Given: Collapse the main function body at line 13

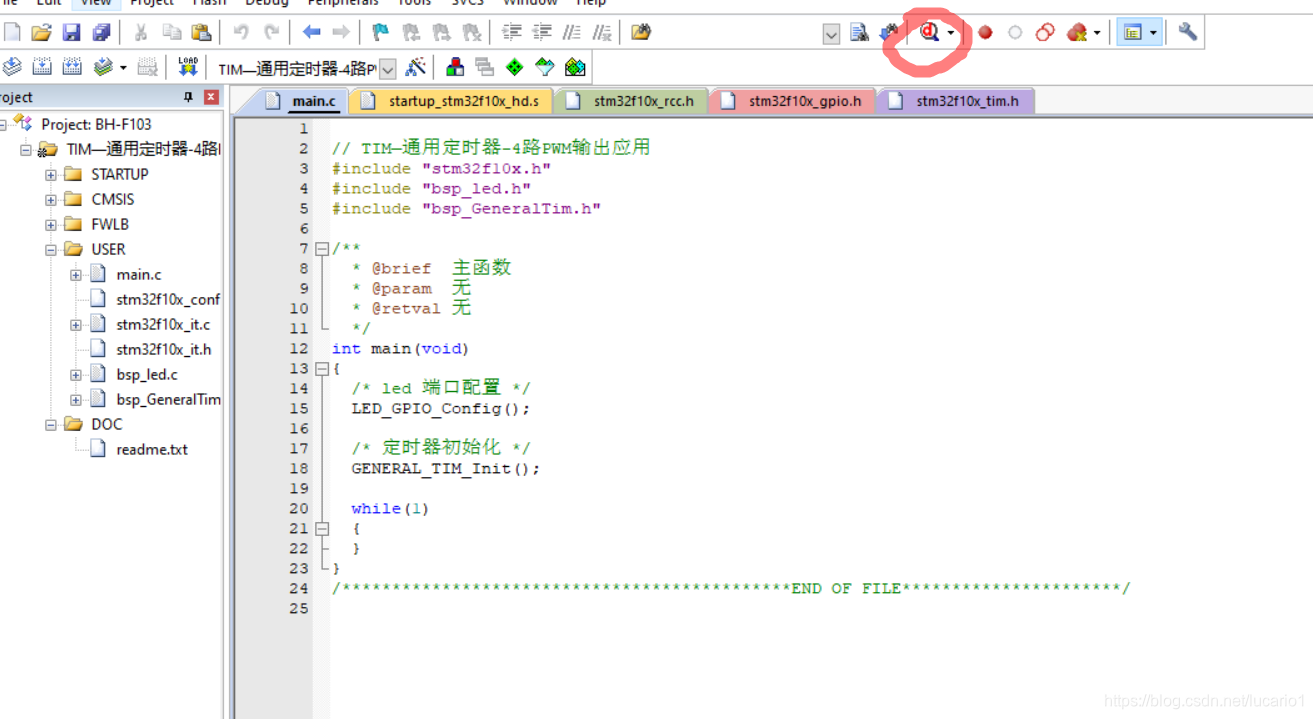Looking at the screenshot, I should (x=322, y=368).
